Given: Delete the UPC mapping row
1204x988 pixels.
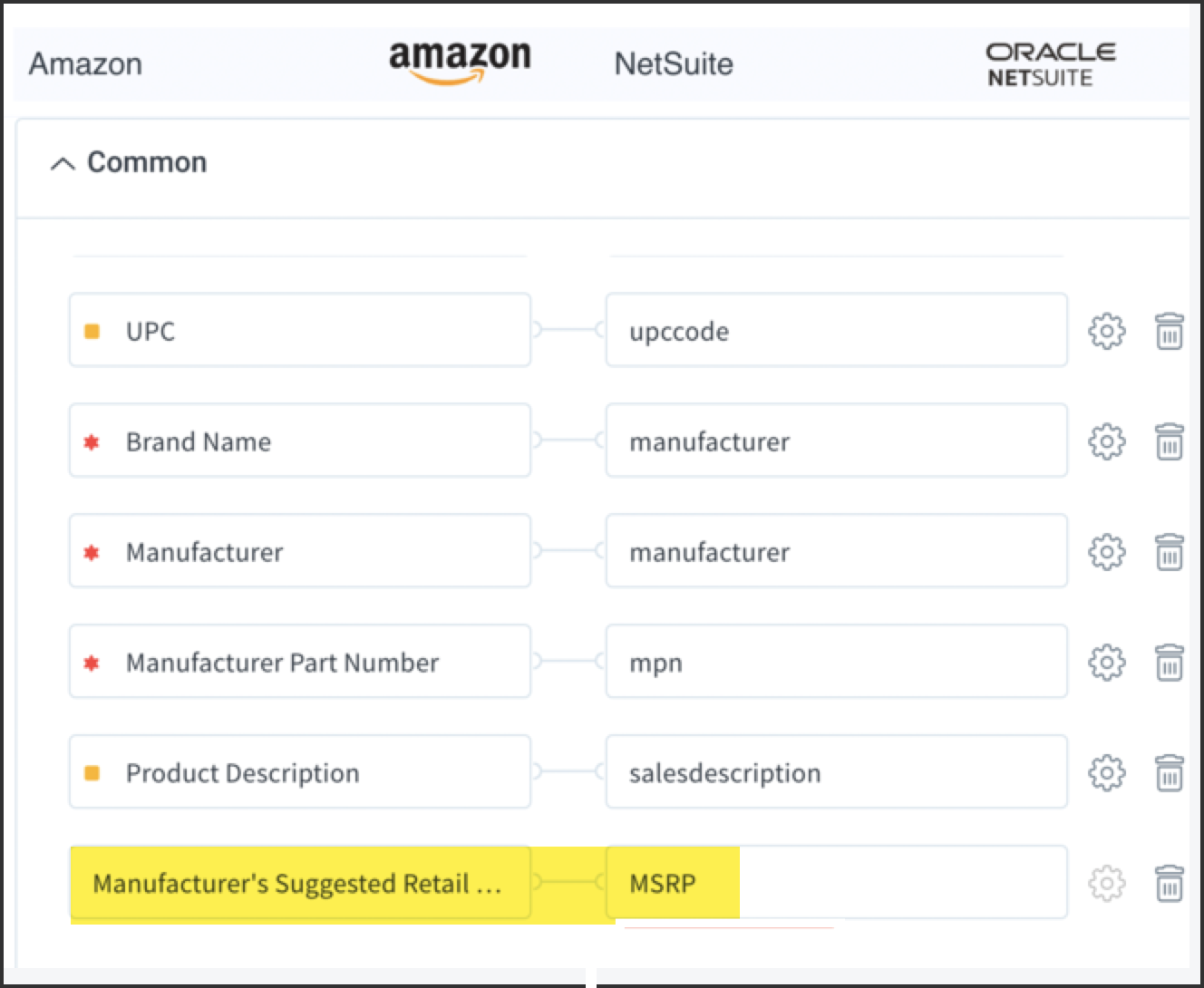Looking at the screenshot, I should point(1169,331).
